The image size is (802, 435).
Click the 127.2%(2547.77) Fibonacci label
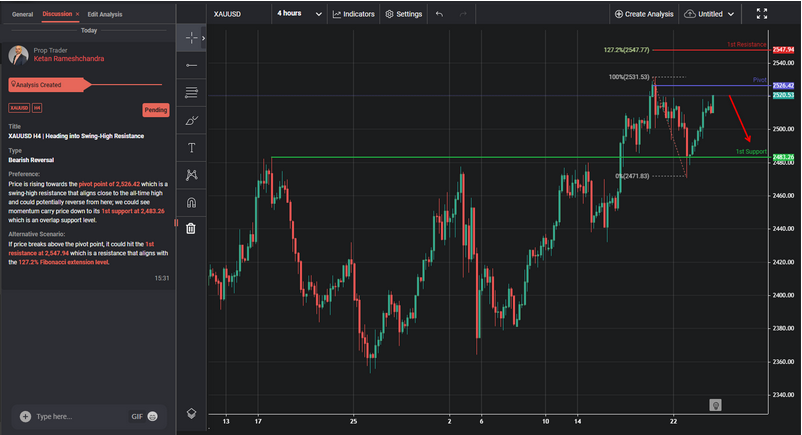tap(626, 50)
